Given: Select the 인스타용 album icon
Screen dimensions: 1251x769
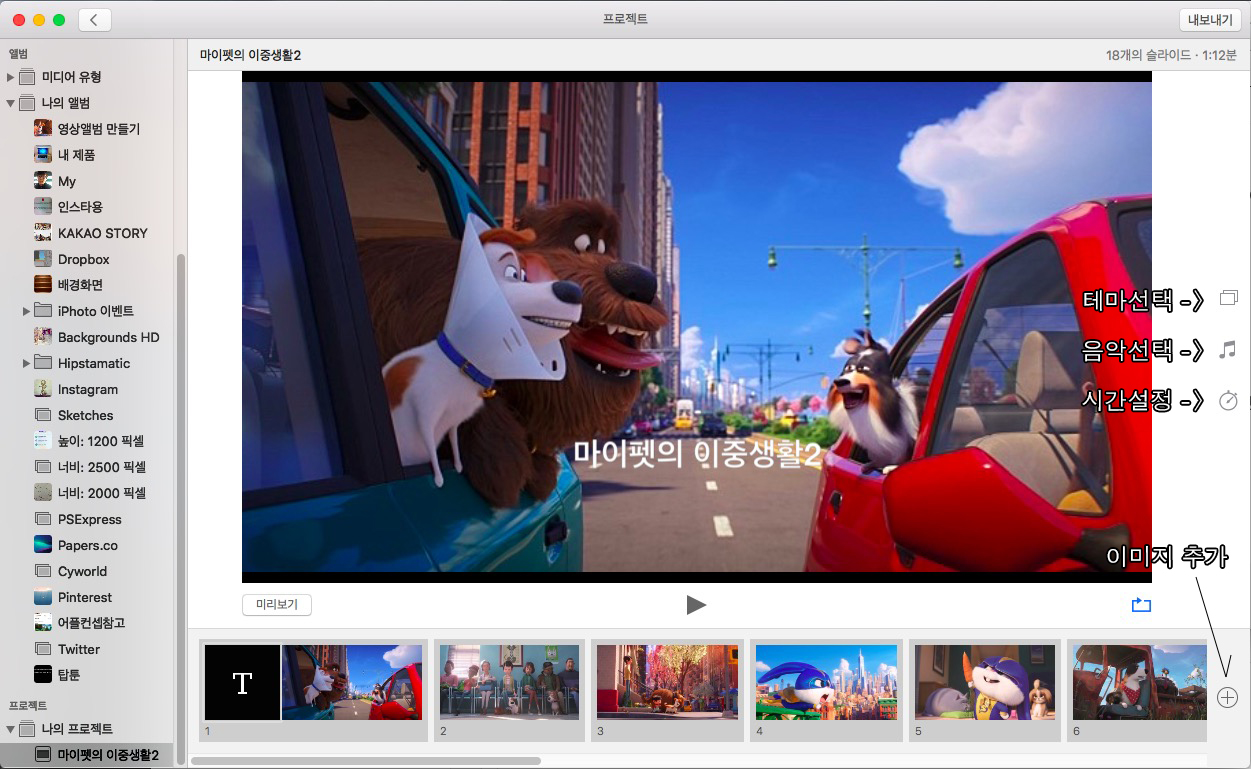Looking at the screenshot, I should [x=43, y=207].
